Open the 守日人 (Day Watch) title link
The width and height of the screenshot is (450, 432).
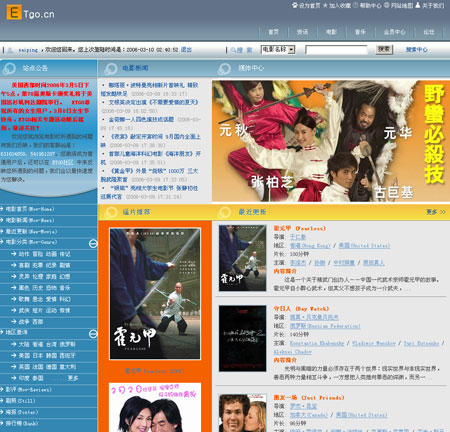click(301, 309)
